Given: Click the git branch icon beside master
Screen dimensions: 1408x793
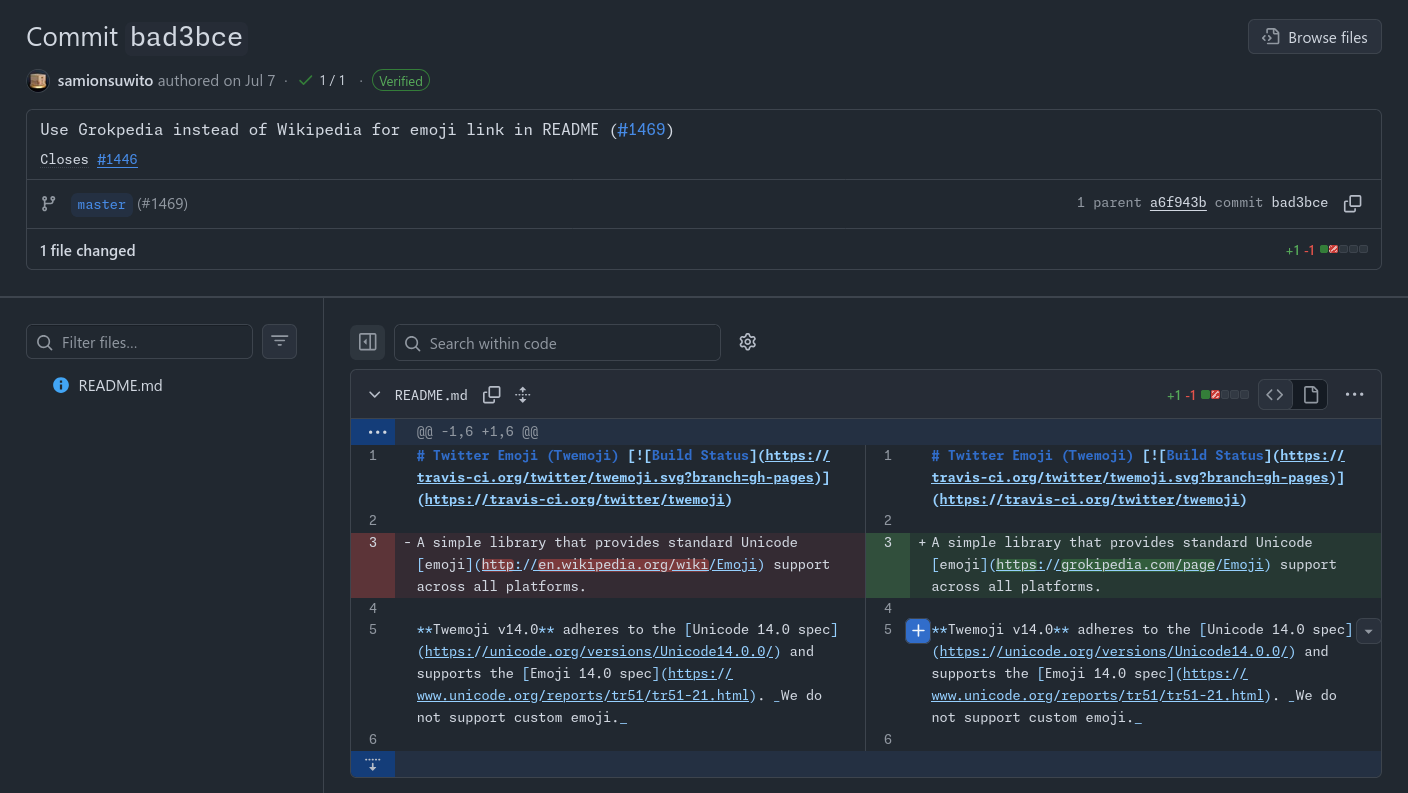Looking at the screenshot, I should [48, 204].
